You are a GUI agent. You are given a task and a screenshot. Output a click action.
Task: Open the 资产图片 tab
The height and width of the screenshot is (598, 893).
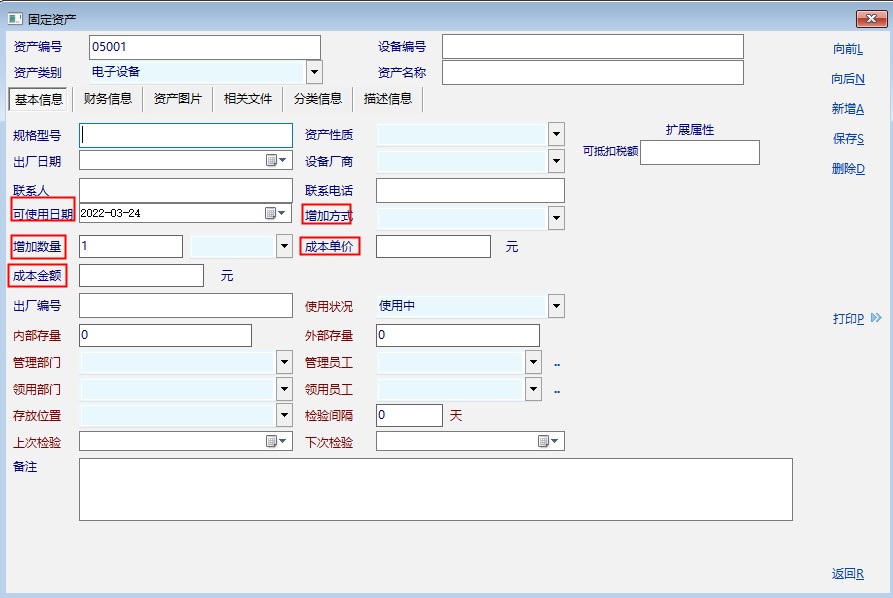pyautogui.click(x=178, y=98)
